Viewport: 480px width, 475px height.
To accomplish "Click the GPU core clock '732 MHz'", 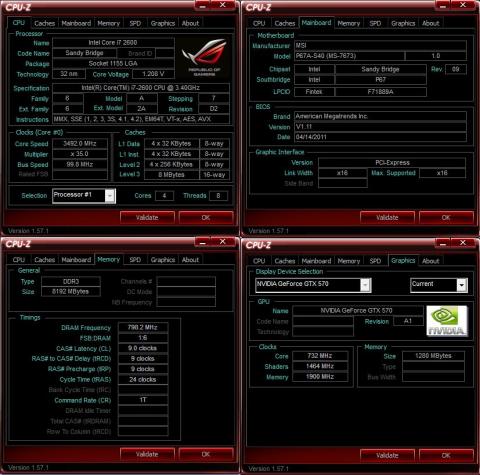I will click(x=320, y=356).
